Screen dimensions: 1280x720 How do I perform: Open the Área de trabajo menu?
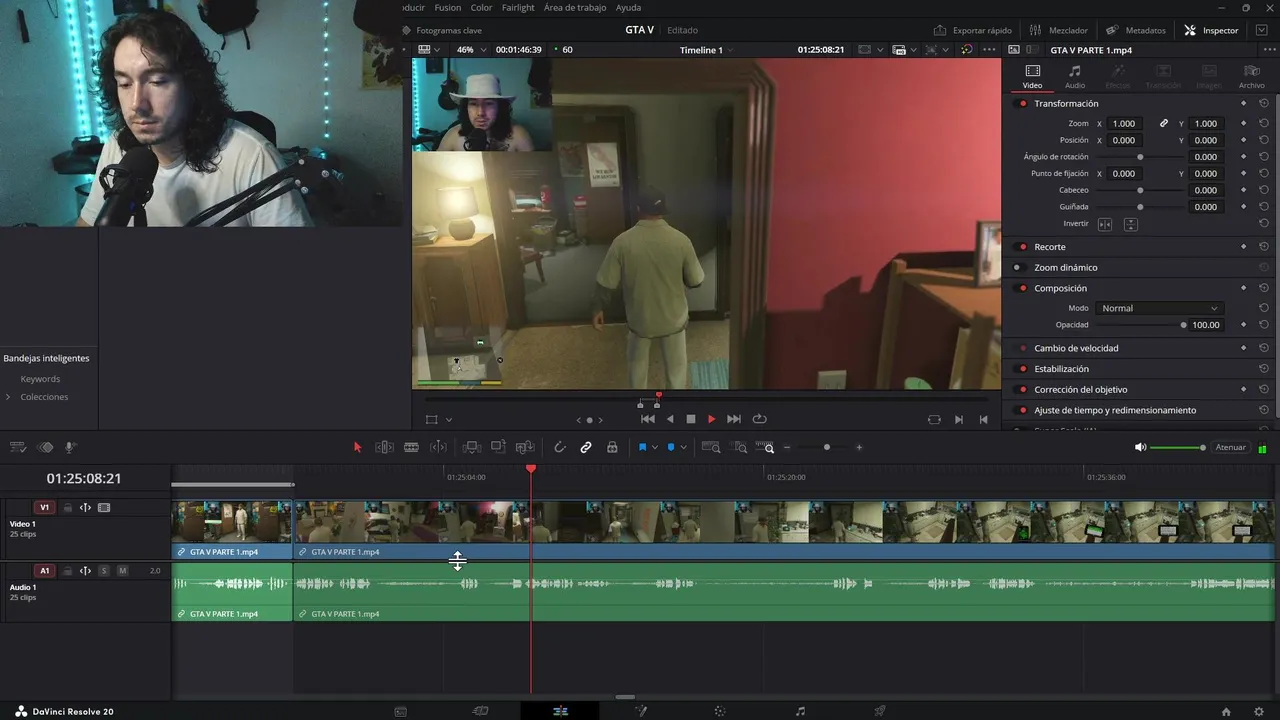575,7
